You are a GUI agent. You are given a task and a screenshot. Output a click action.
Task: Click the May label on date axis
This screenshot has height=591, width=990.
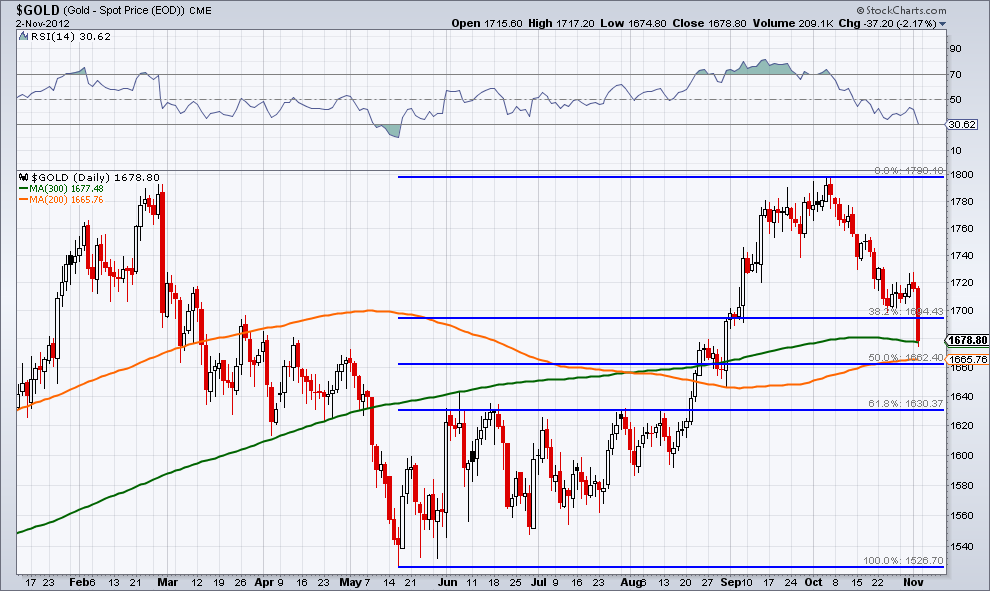pos(347,580)
